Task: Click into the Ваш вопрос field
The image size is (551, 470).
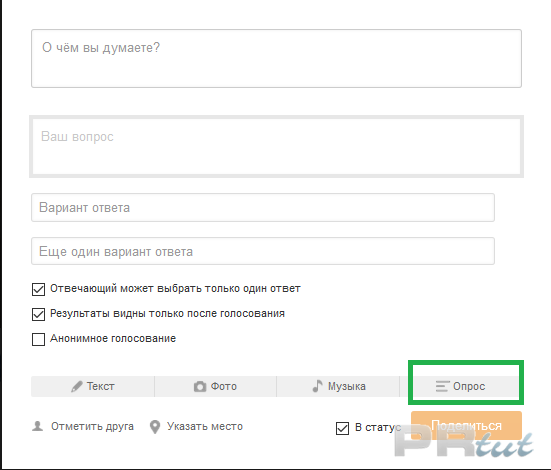Action: pyautogui.click(x=276, y=146)
